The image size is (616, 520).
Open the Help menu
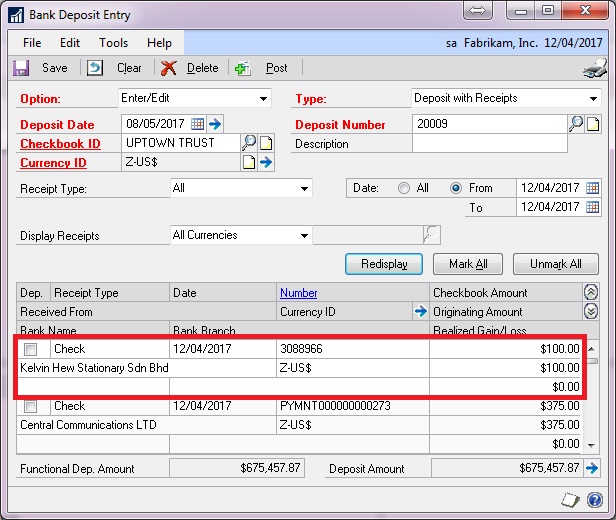[159, 42]
